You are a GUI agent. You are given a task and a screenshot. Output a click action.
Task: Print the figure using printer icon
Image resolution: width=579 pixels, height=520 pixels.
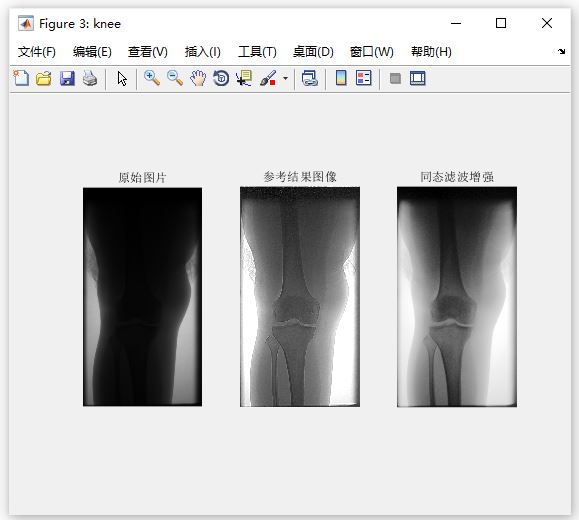tap(90, 78)
